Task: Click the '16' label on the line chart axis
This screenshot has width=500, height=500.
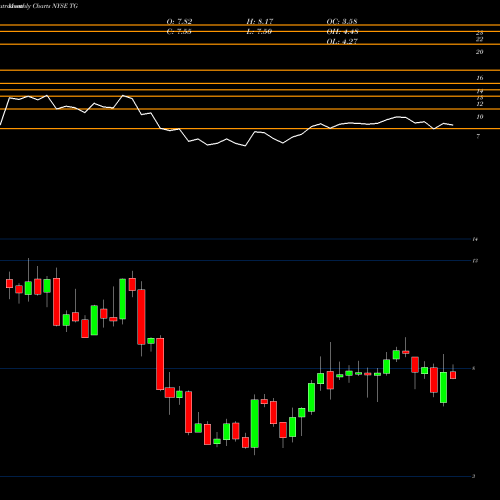Action: pyautogui.click(x=479, y=78)
